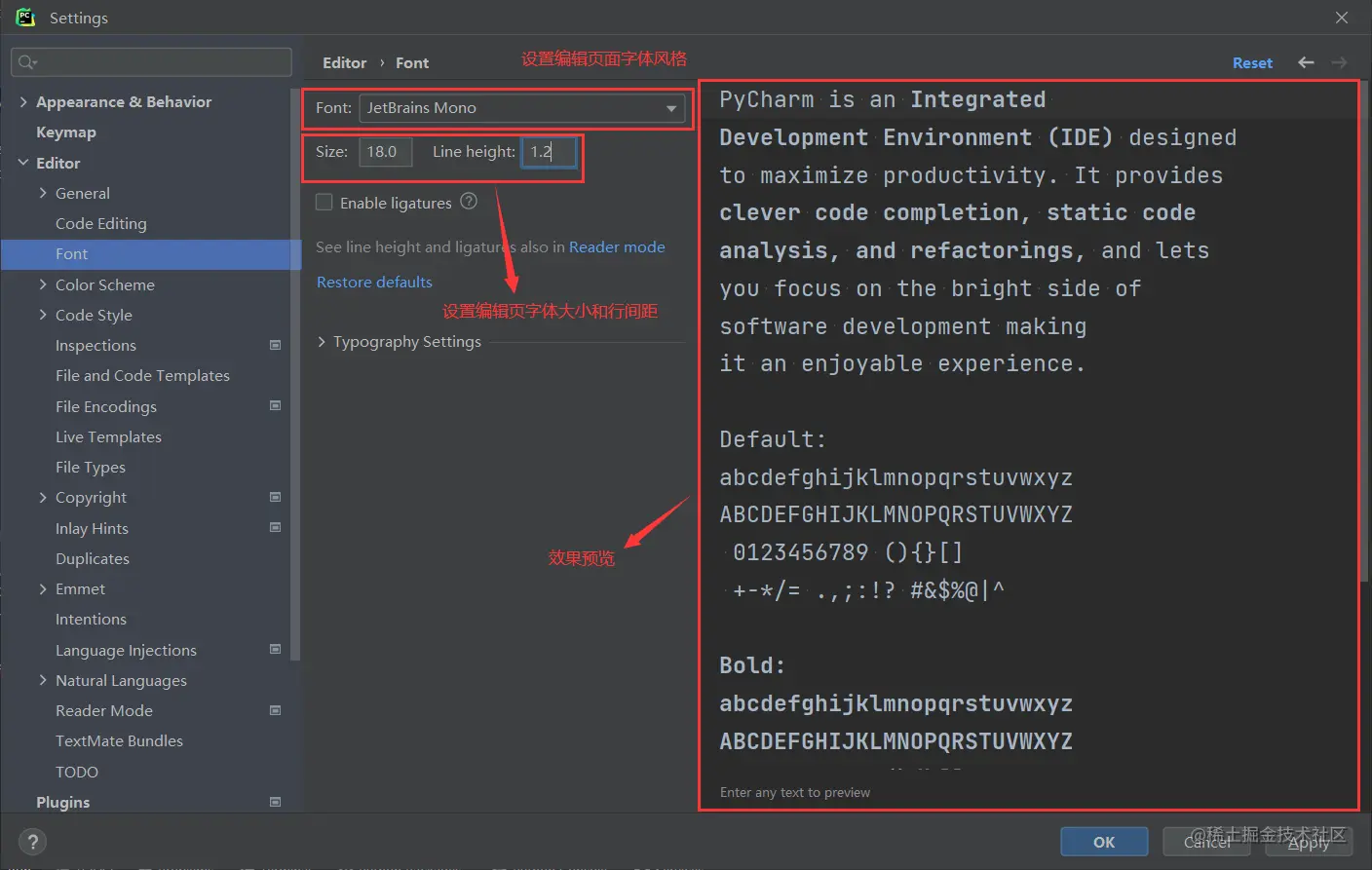1372x870 pixels.
Task: Open File and Code Templates page
Action: point(142,375)
